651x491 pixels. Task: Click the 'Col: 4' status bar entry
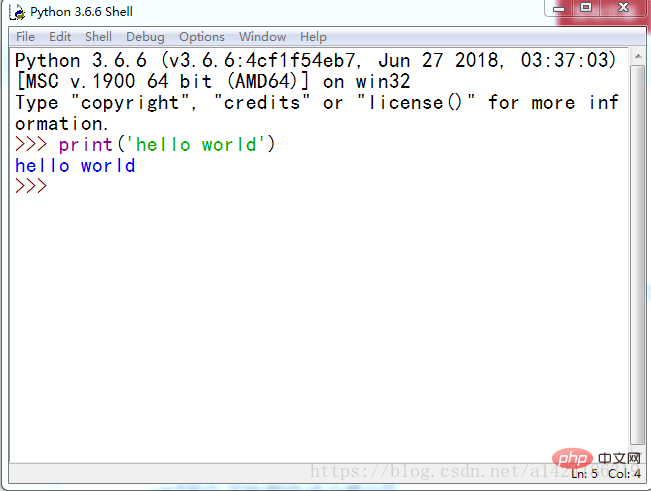(624, 474)
